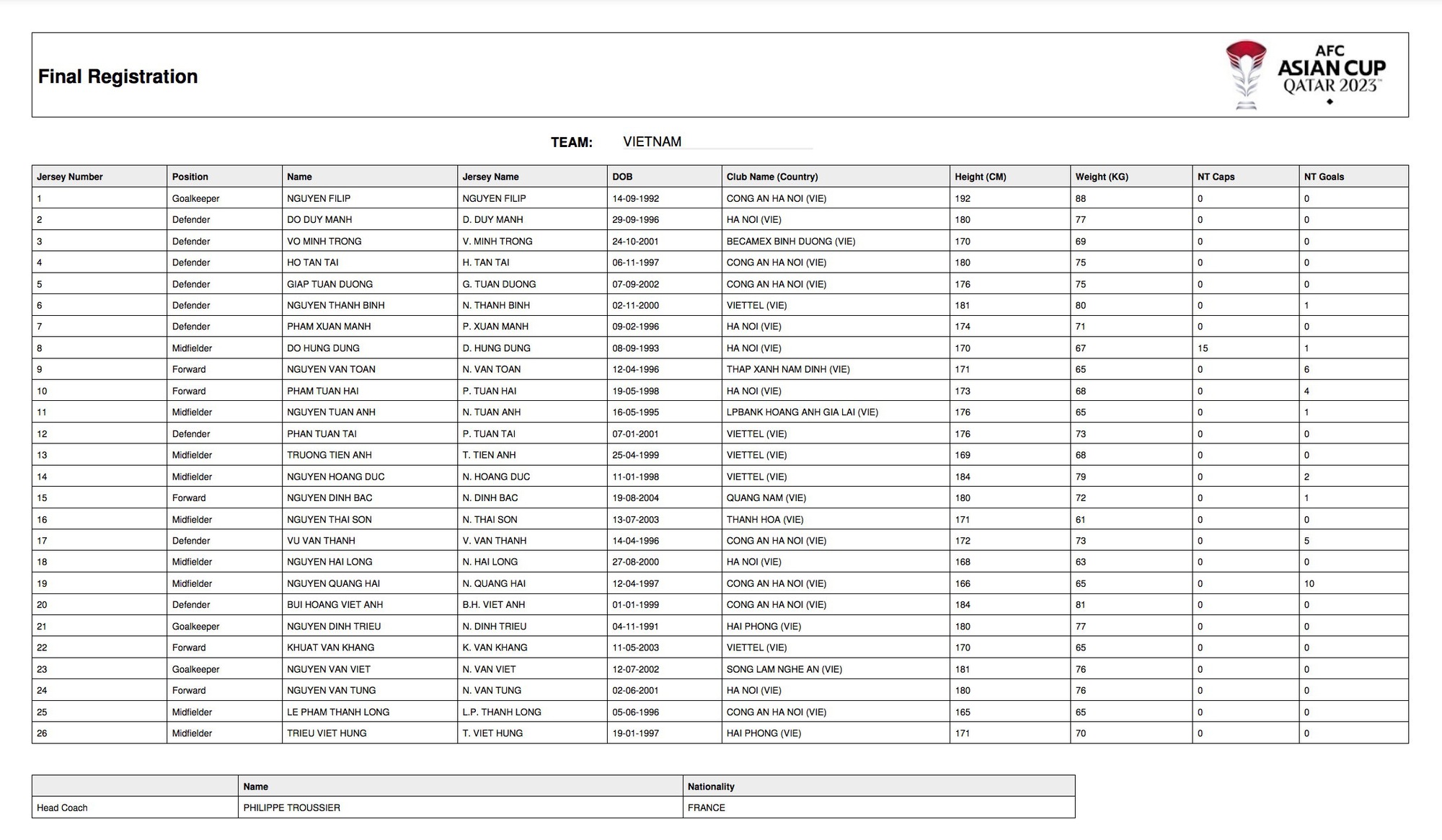Click the name NGUYEN DINH BAC

tap(329, 498)
